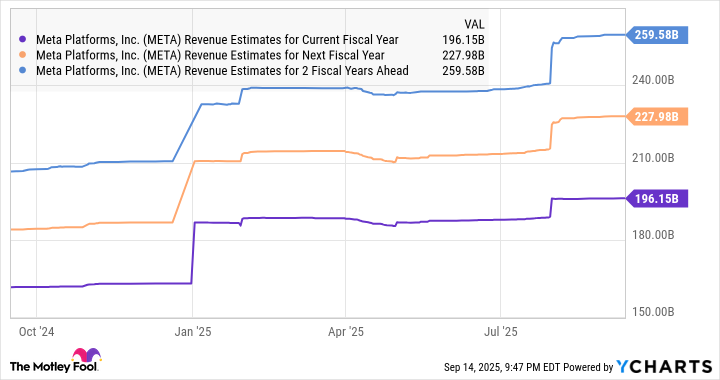The image size is (720, 380).
Task: Click the Jan '25 date label
Action: [193, 332]
